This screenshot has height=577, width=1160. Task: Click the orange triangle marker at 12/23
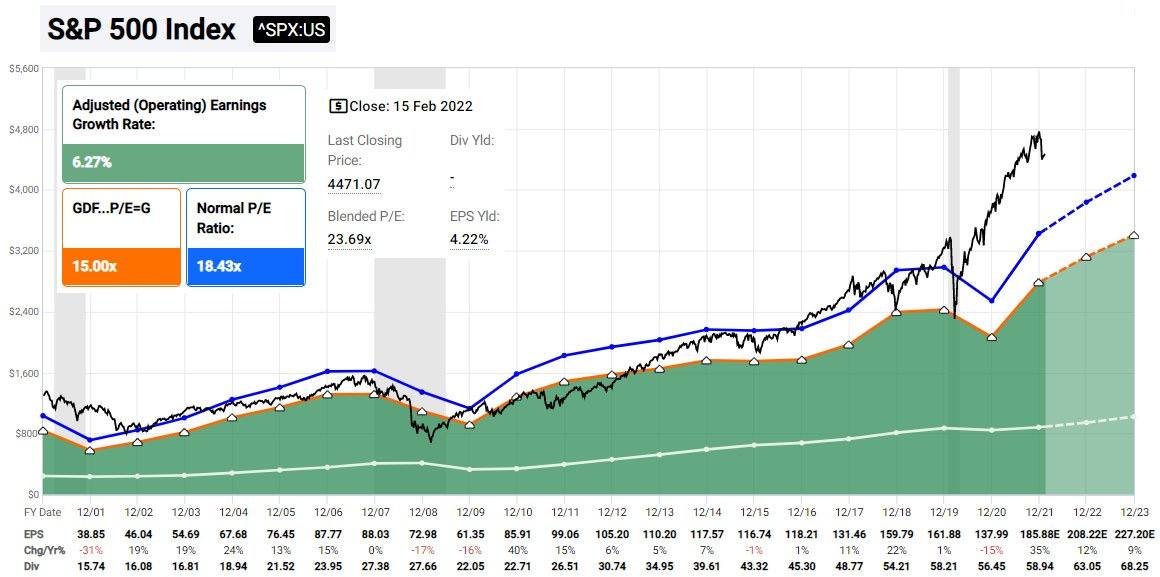click(x=1134, y=235)
